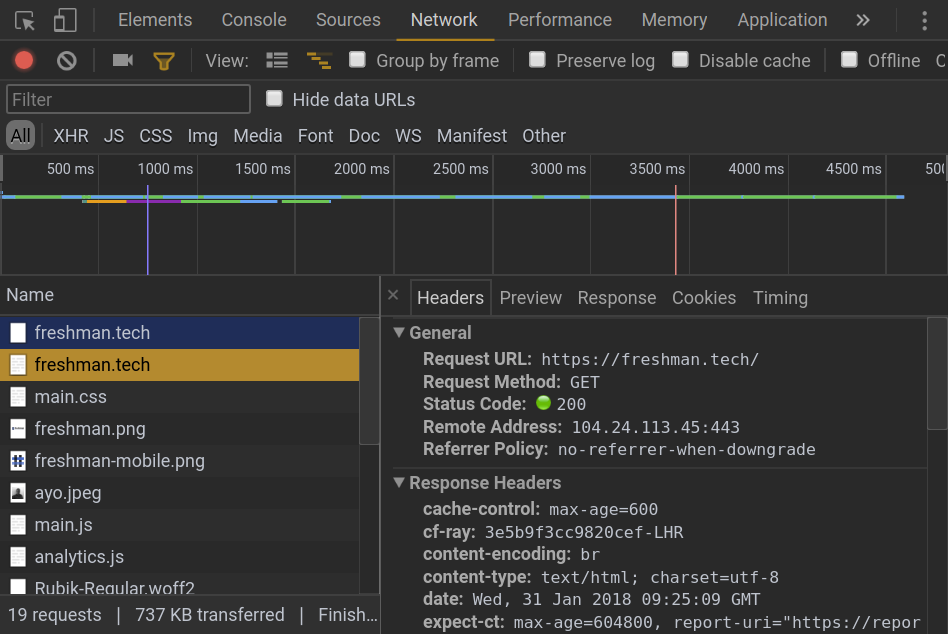
Task: Click the inspect element selector icon
Action: coord(25,21)
